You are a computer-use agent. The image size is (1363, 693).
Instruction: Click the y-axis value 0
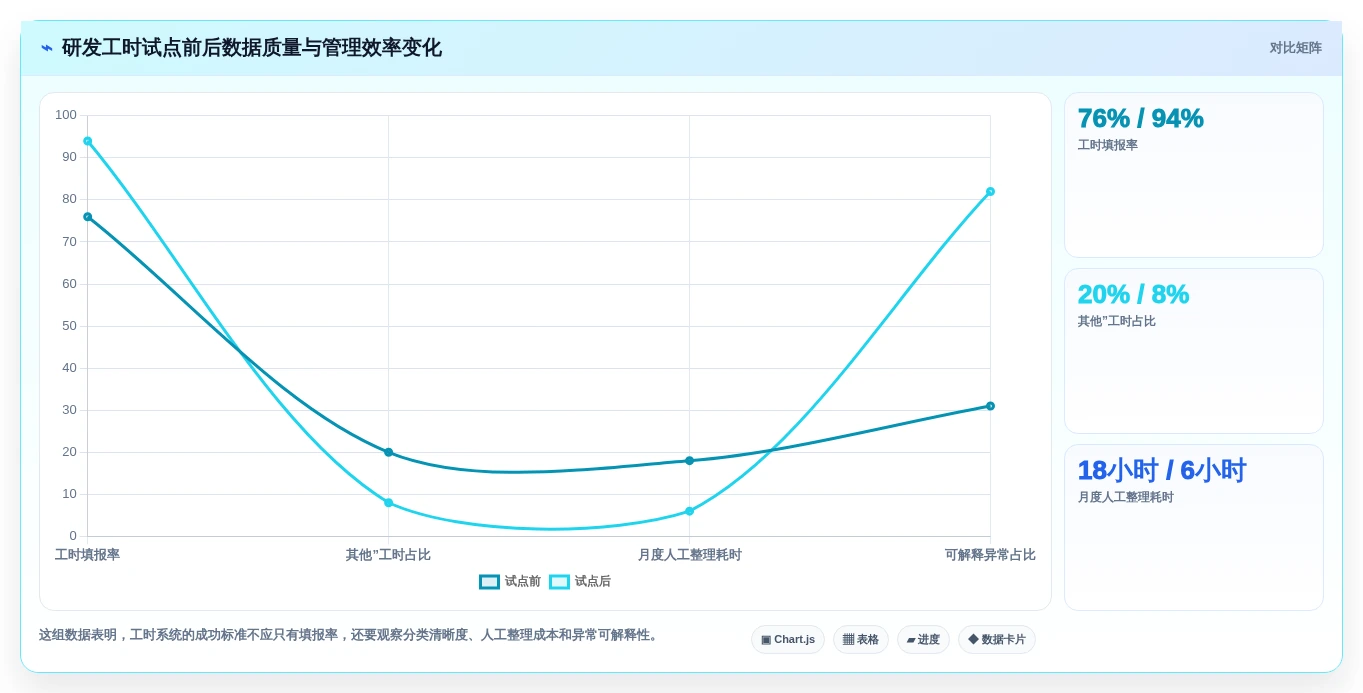(73, 536)
